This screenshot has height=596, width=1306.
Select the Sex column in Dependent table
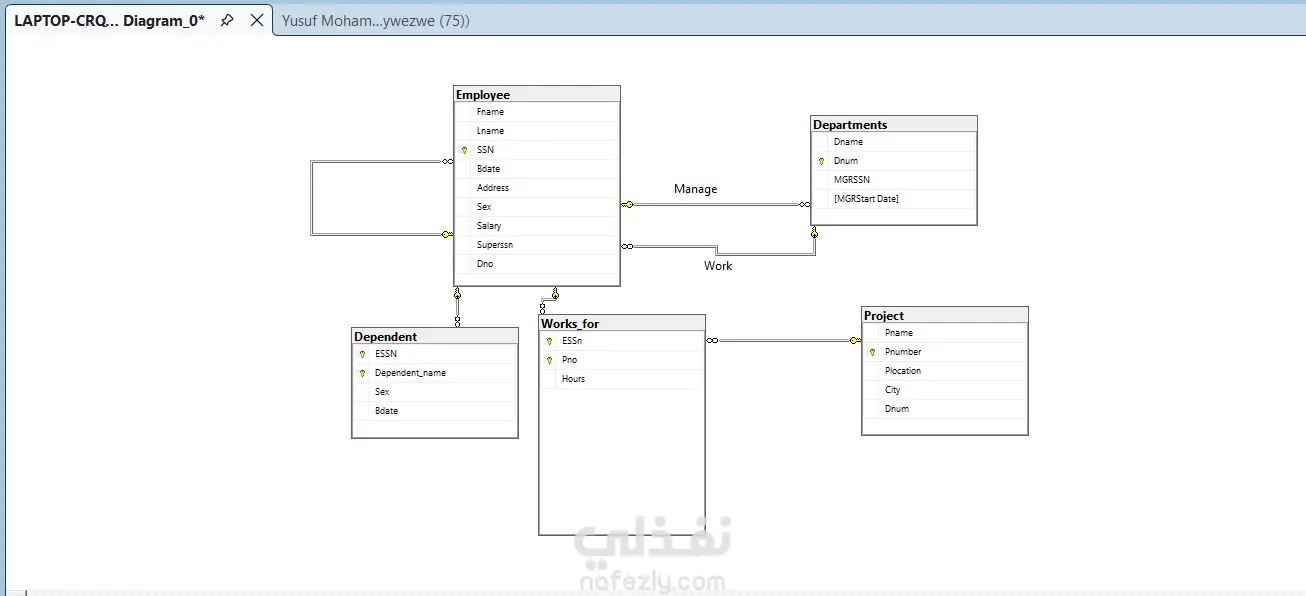click(x=435, y=392)
